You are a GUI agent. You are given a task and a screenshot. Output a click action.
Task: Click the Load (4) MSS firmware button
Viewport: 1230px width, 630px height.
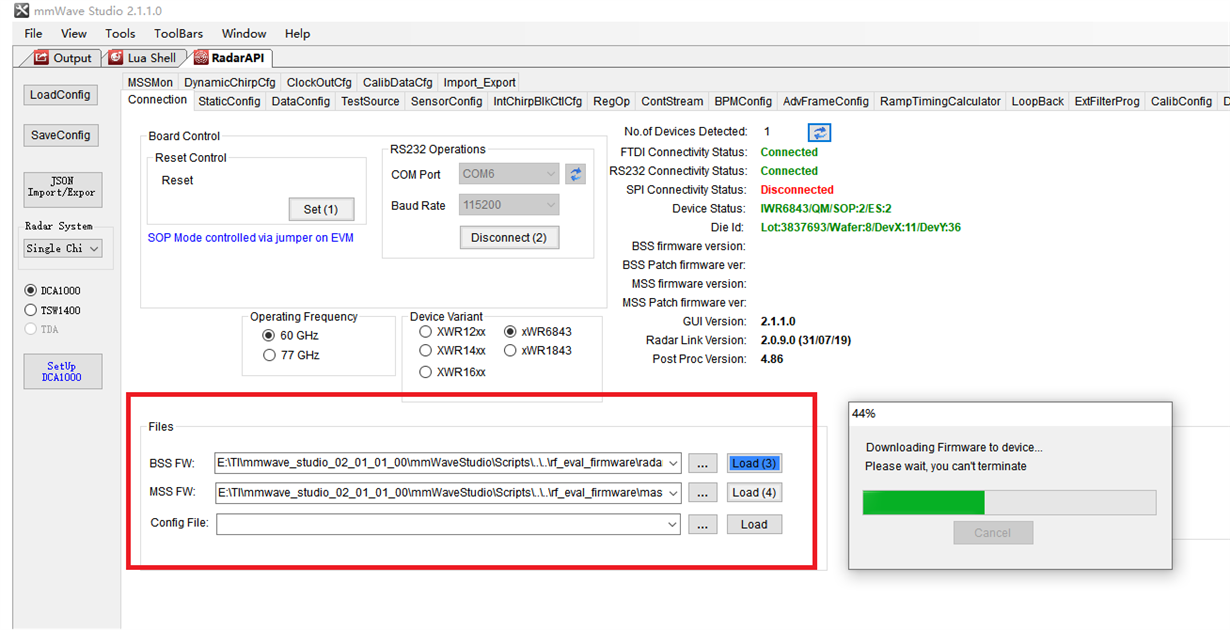click(x=754, y=493)
